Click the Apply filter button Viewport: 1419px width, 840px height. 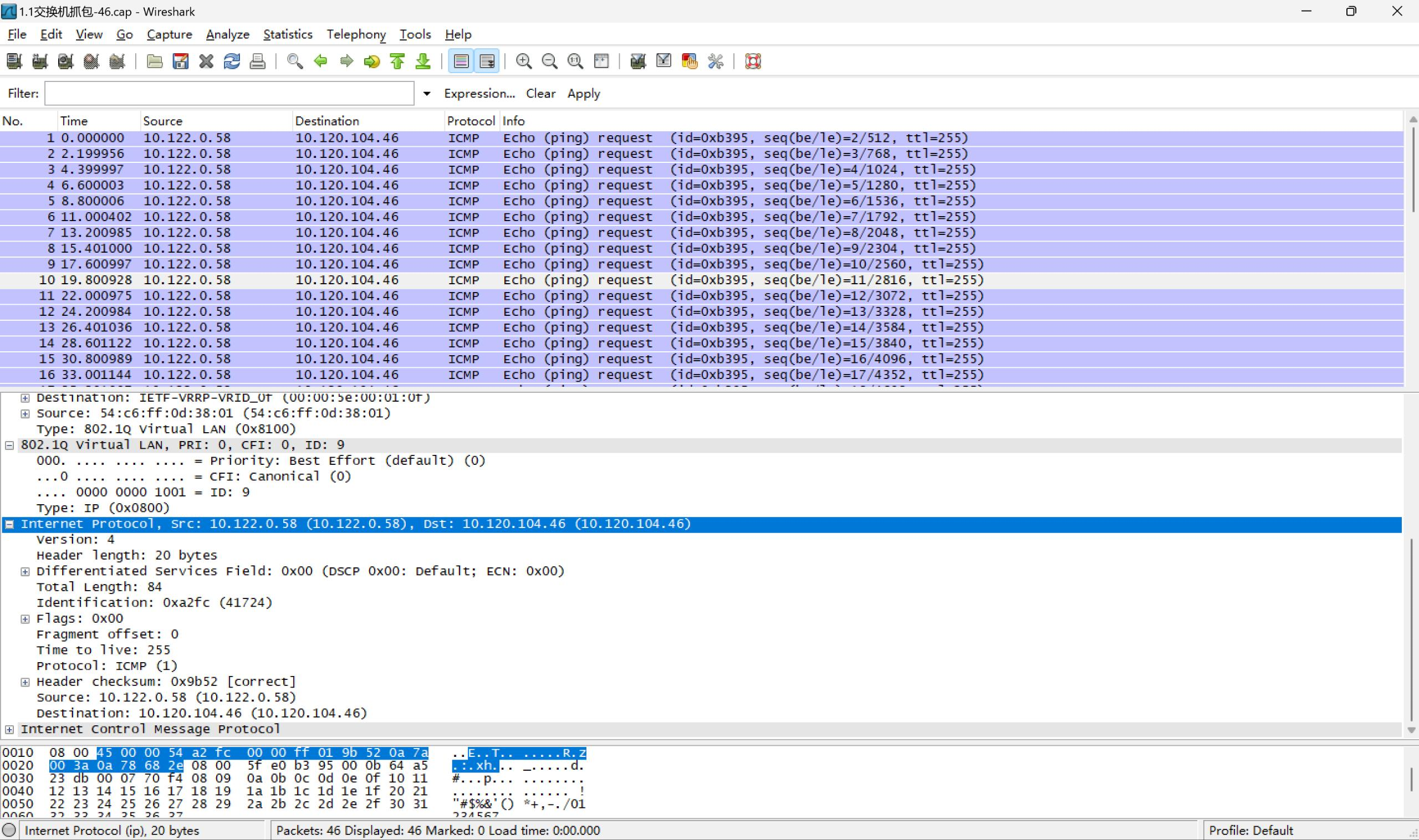click(583, 94)
